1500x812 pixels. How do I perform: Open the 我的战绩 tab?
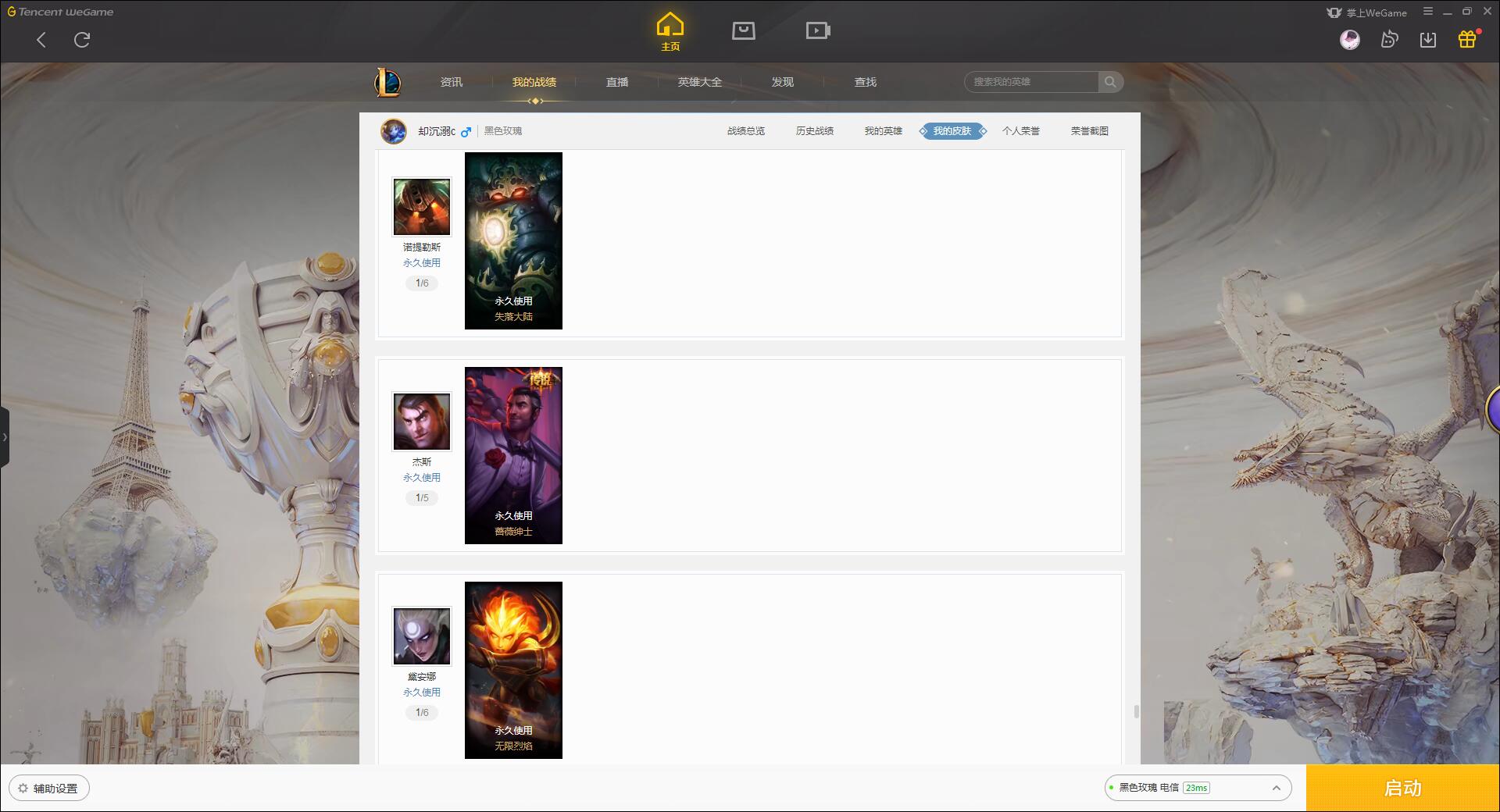[534, 82]
